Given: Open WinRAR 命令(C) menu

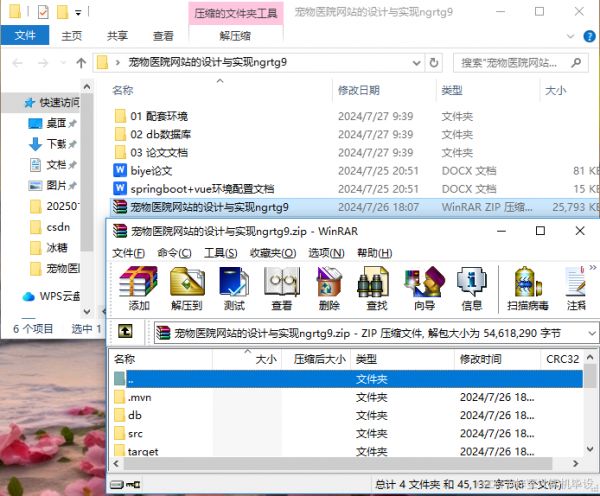Looking at the screenshot, I should click(174, 253).
